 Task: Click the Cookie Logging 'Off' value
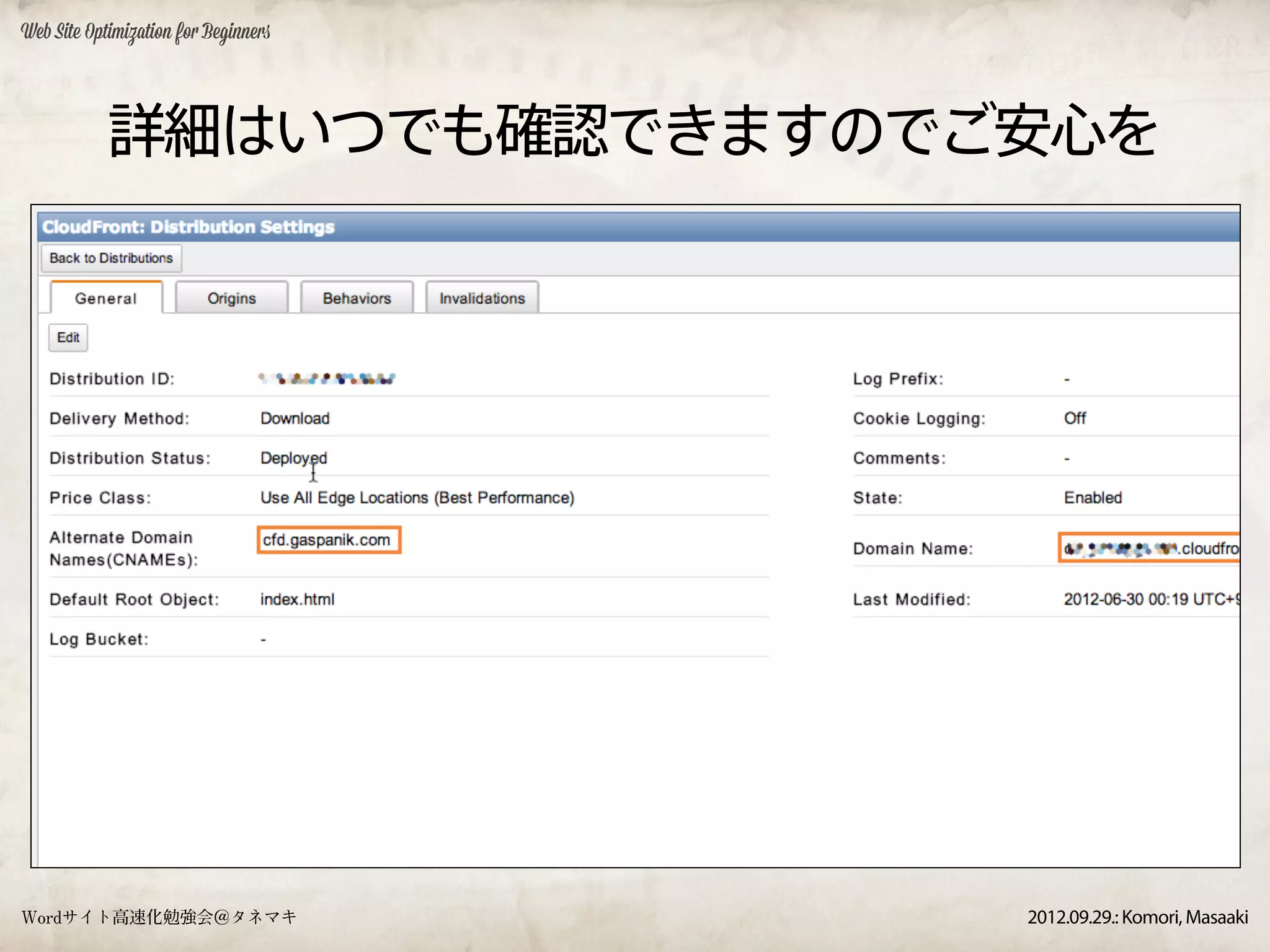[x=1075, y=418]
